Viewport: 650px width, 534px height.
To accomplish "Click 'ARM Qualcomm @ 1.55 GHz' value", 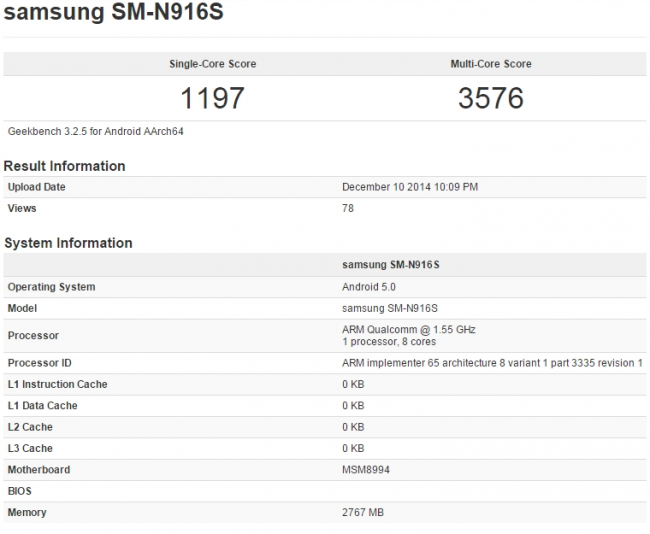I will (409, 330).
